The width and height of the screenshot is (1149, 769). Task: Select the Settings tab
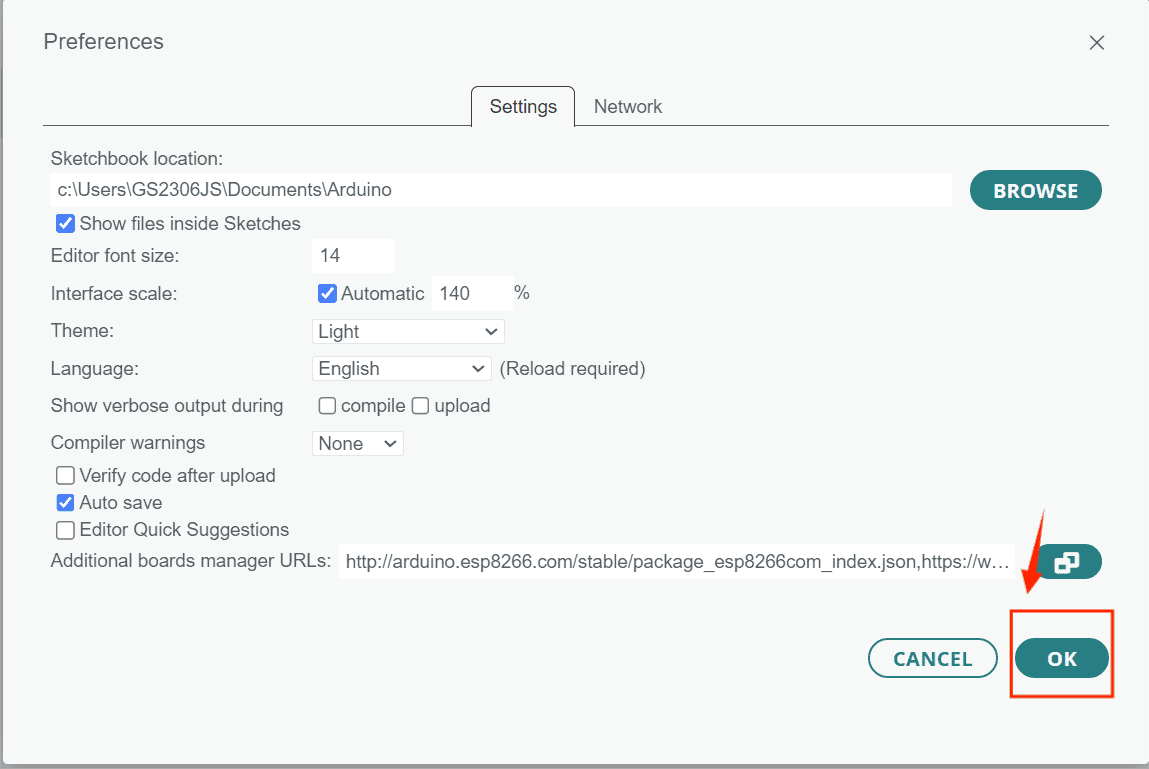pyautogui.click(x=522, y=106)
